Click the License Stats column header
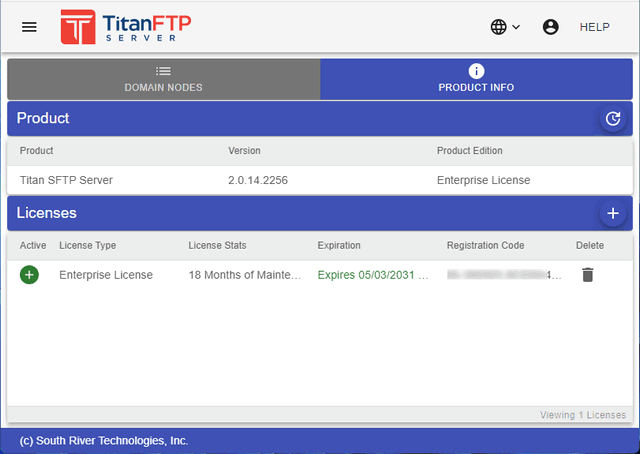This screenshot has height=454, width=640. 217,245
